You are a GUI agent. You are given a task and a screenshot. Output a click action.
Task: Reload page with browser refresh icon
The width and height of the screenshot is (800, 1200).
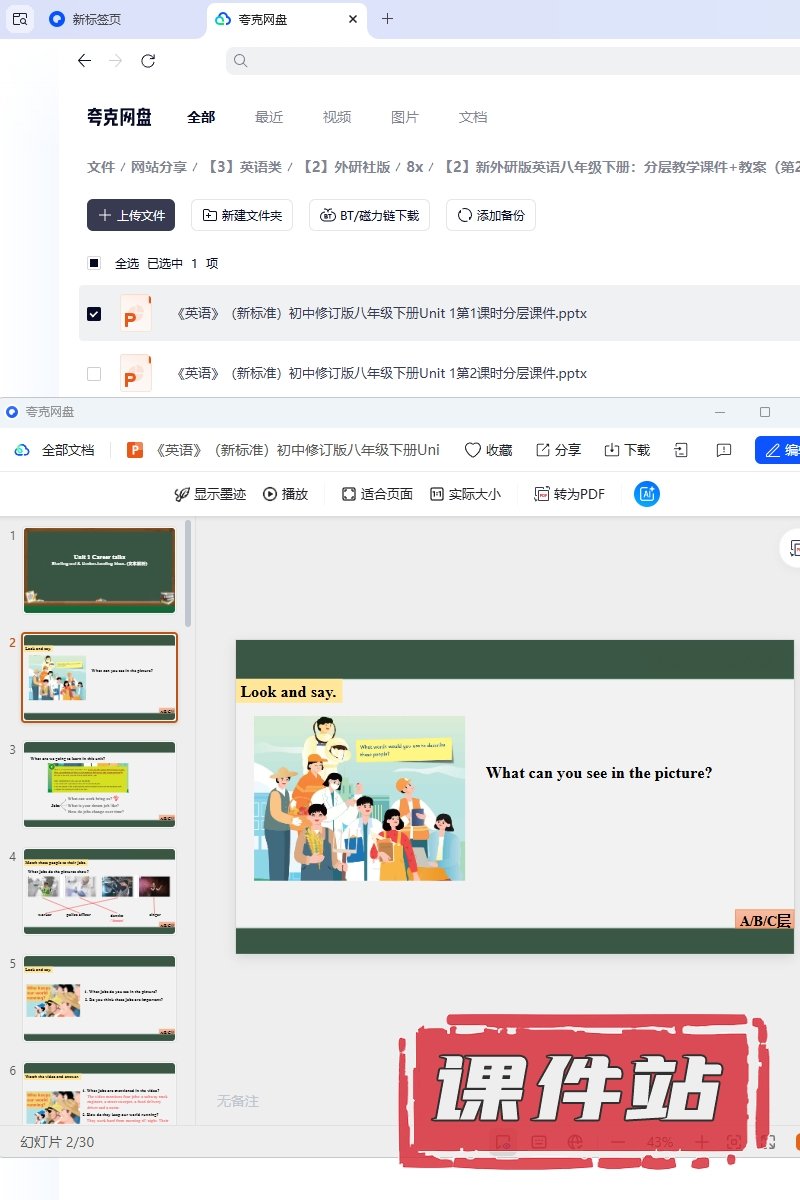pyautogui.click(x=148, y=61)
